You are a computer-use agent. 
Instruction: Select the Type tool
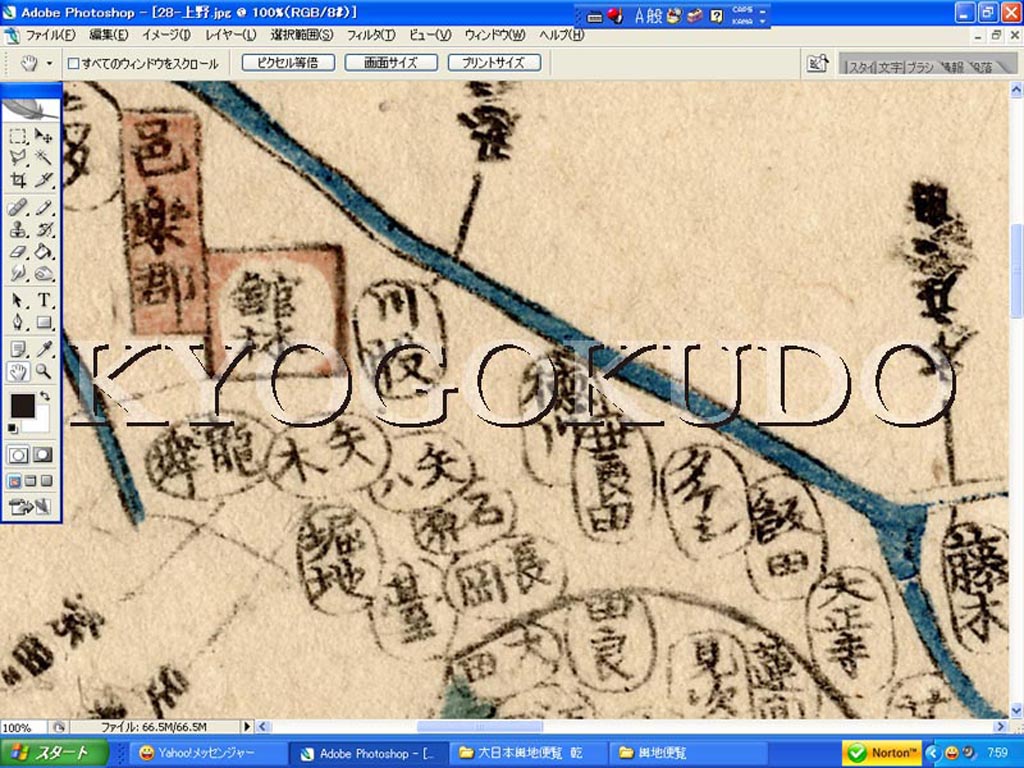(x=44, y=300)
